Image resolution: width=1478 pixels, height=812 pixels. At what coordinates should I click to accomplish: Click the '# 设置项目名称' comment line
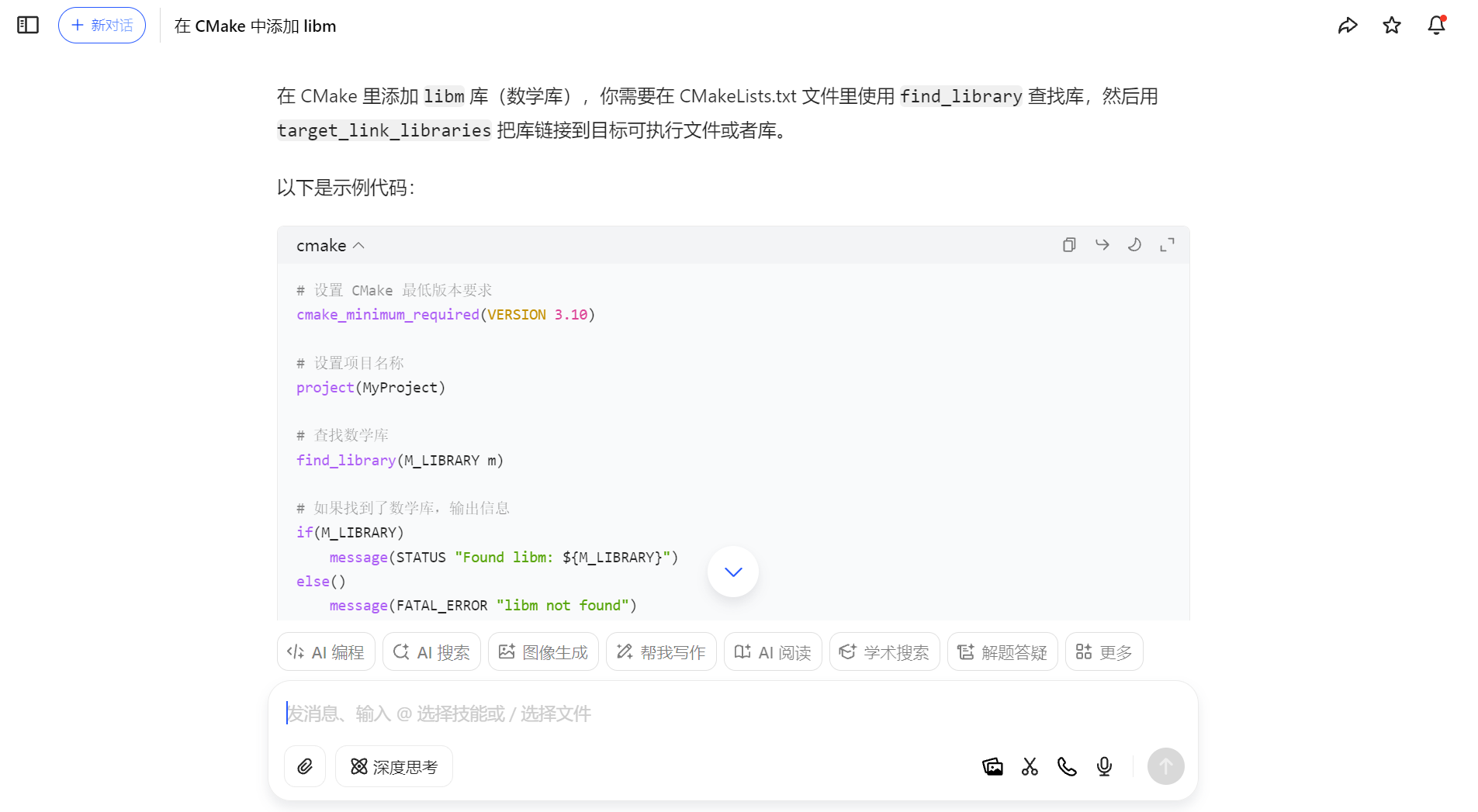pyautogui.click(x=350, y=363)
